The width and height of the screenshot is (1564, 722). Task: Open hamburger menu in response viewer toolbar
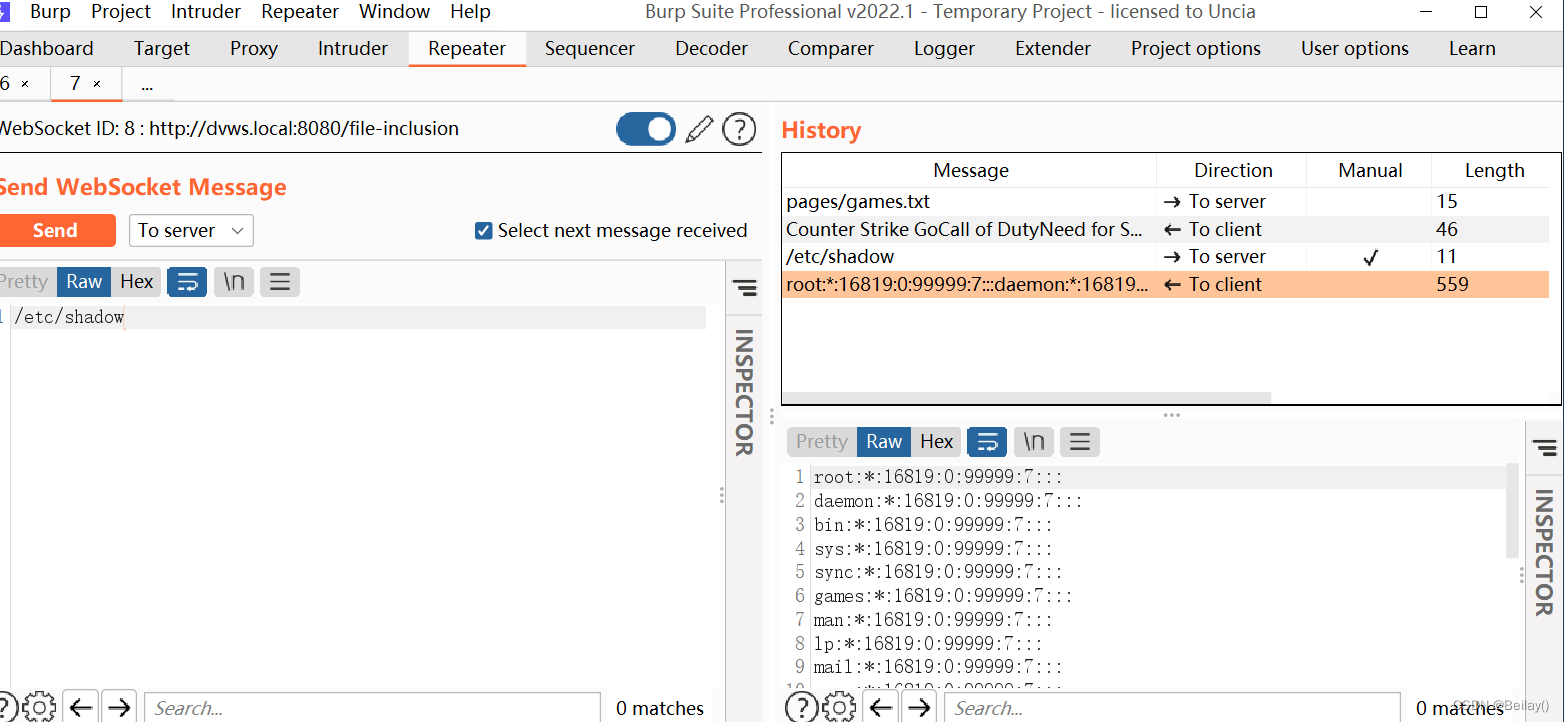coord(1080,441)
